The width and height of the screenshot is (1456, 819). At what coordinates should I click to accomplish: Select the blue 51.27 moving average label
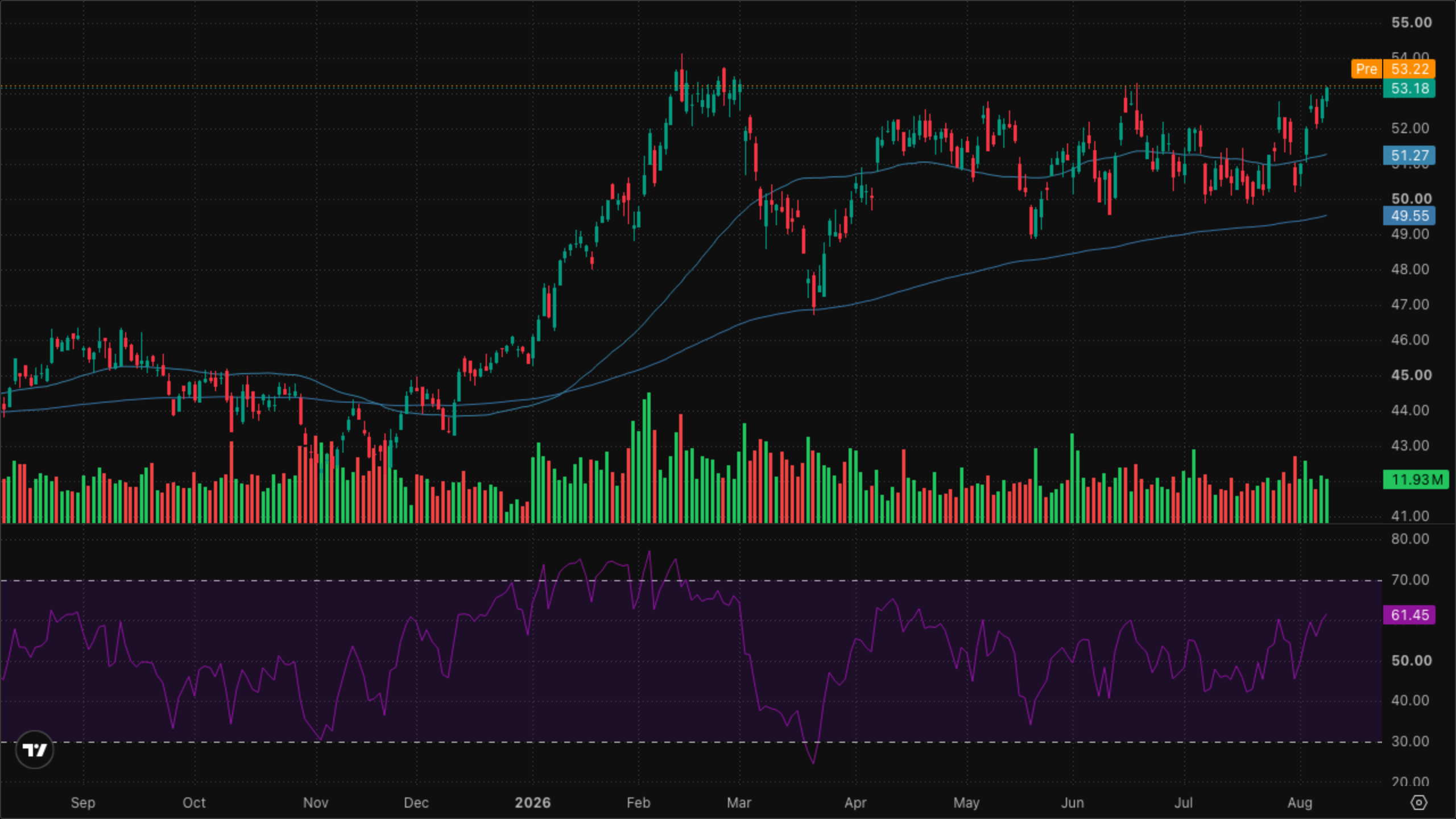tap(1409, 155)
